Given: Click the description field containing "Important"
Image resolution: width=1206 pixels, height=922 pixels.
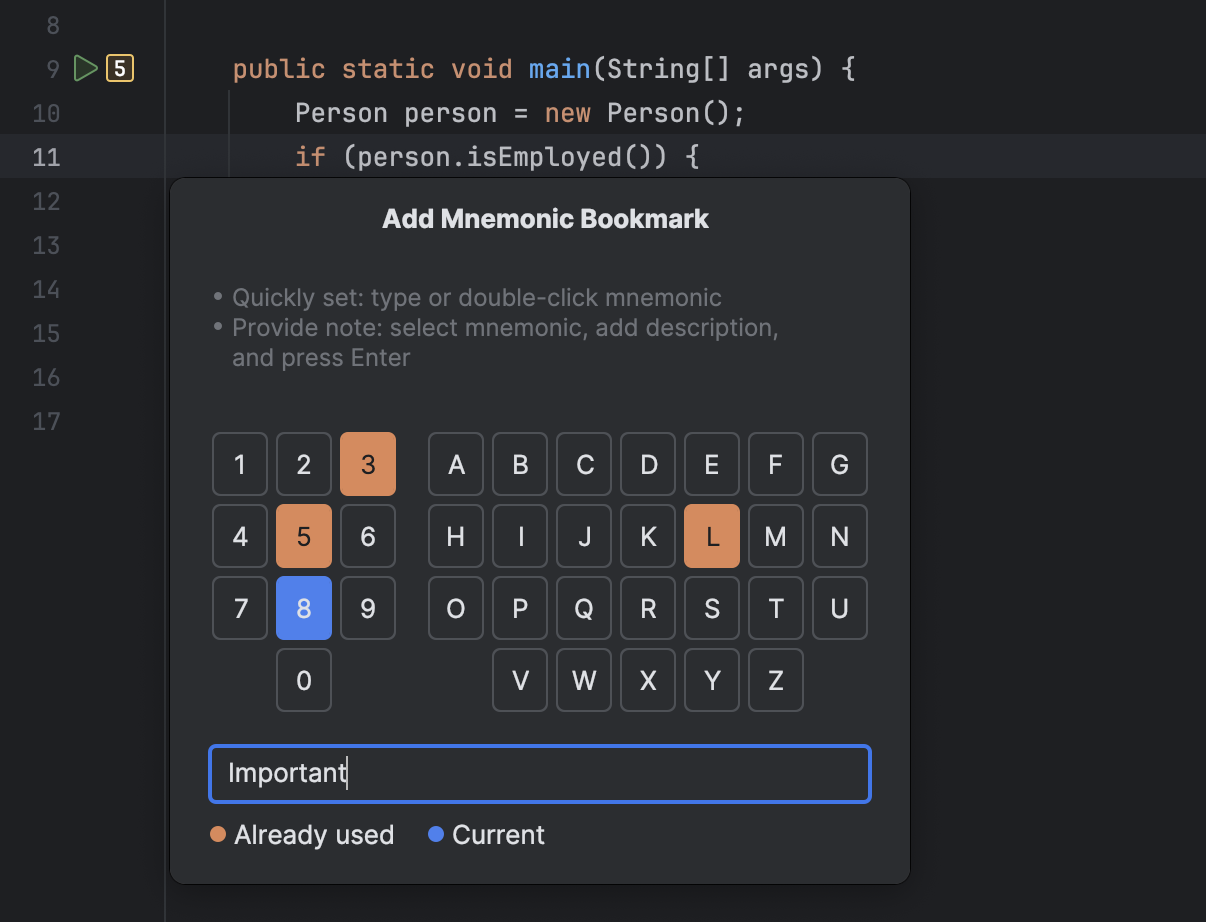Looking at the screenshot, I should coord(540,773).
